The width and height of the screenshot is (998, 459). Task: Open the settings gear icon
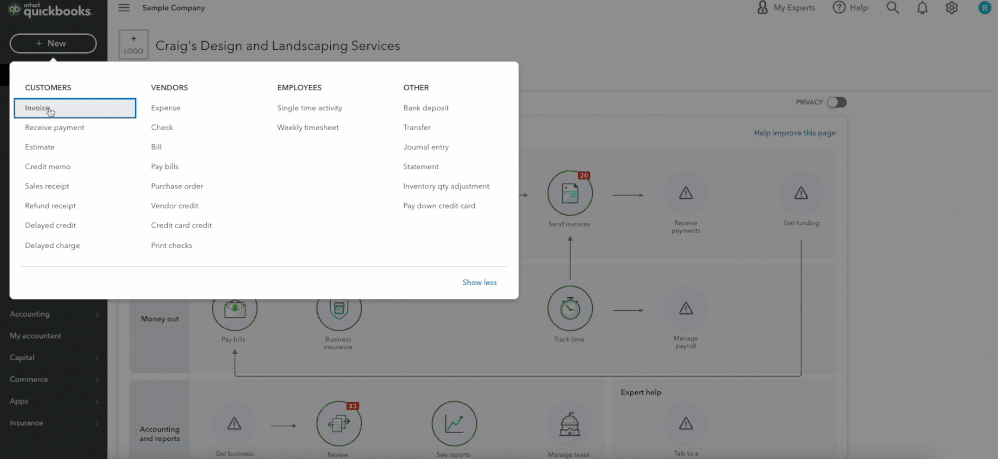[952, 8]
